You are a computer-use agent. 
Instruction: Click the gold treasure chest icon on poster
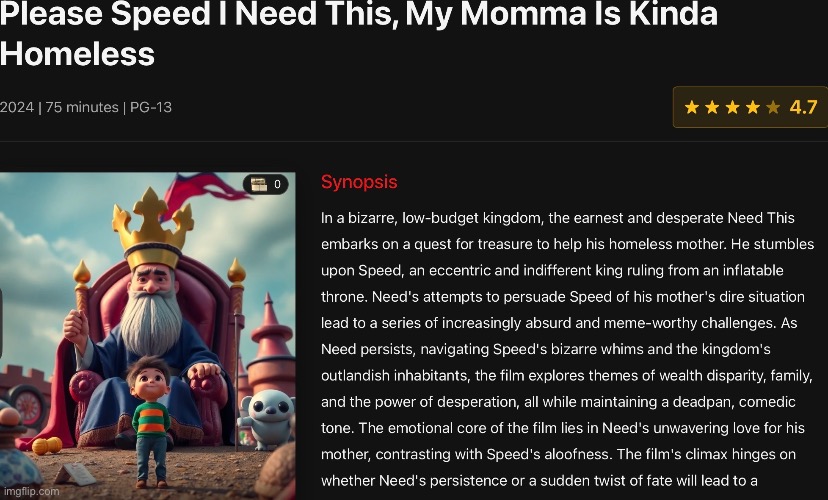tap(259, 184)
